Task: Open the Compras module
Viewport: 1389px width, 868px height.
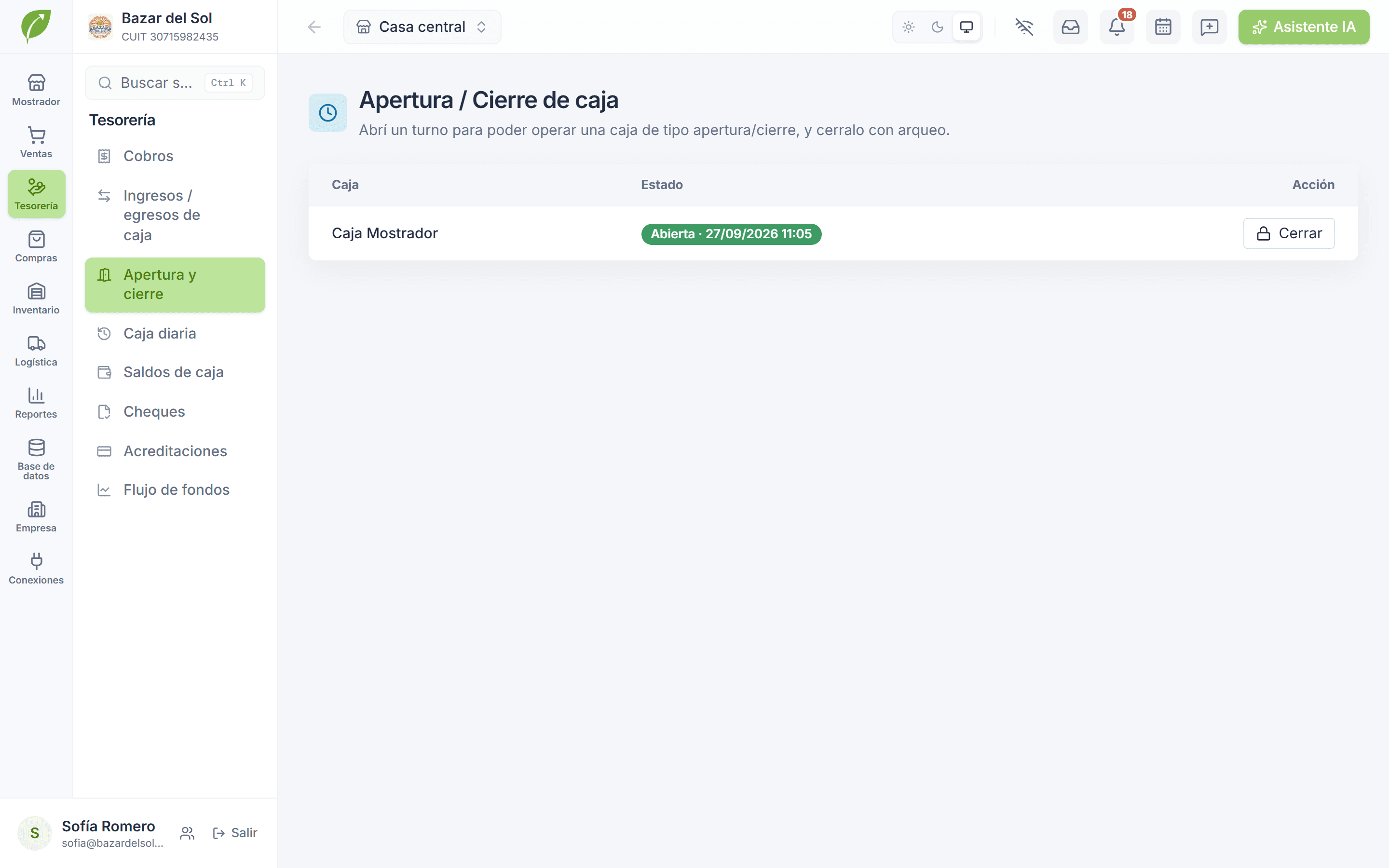Action: [36, 246]
